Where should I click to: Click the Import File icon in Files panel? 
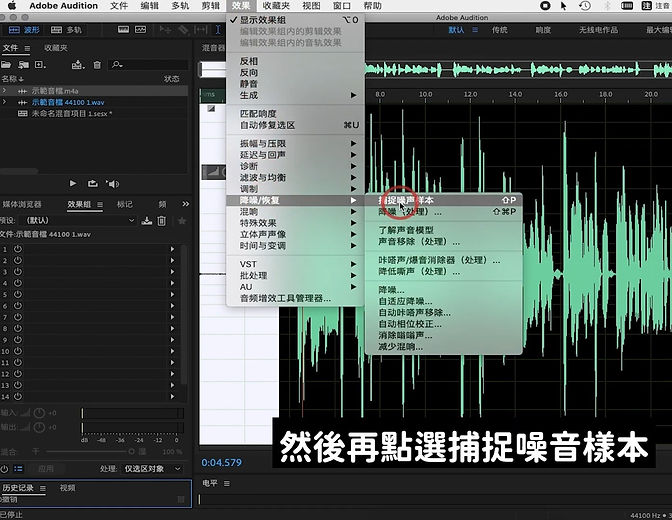[x=23, y=65]
